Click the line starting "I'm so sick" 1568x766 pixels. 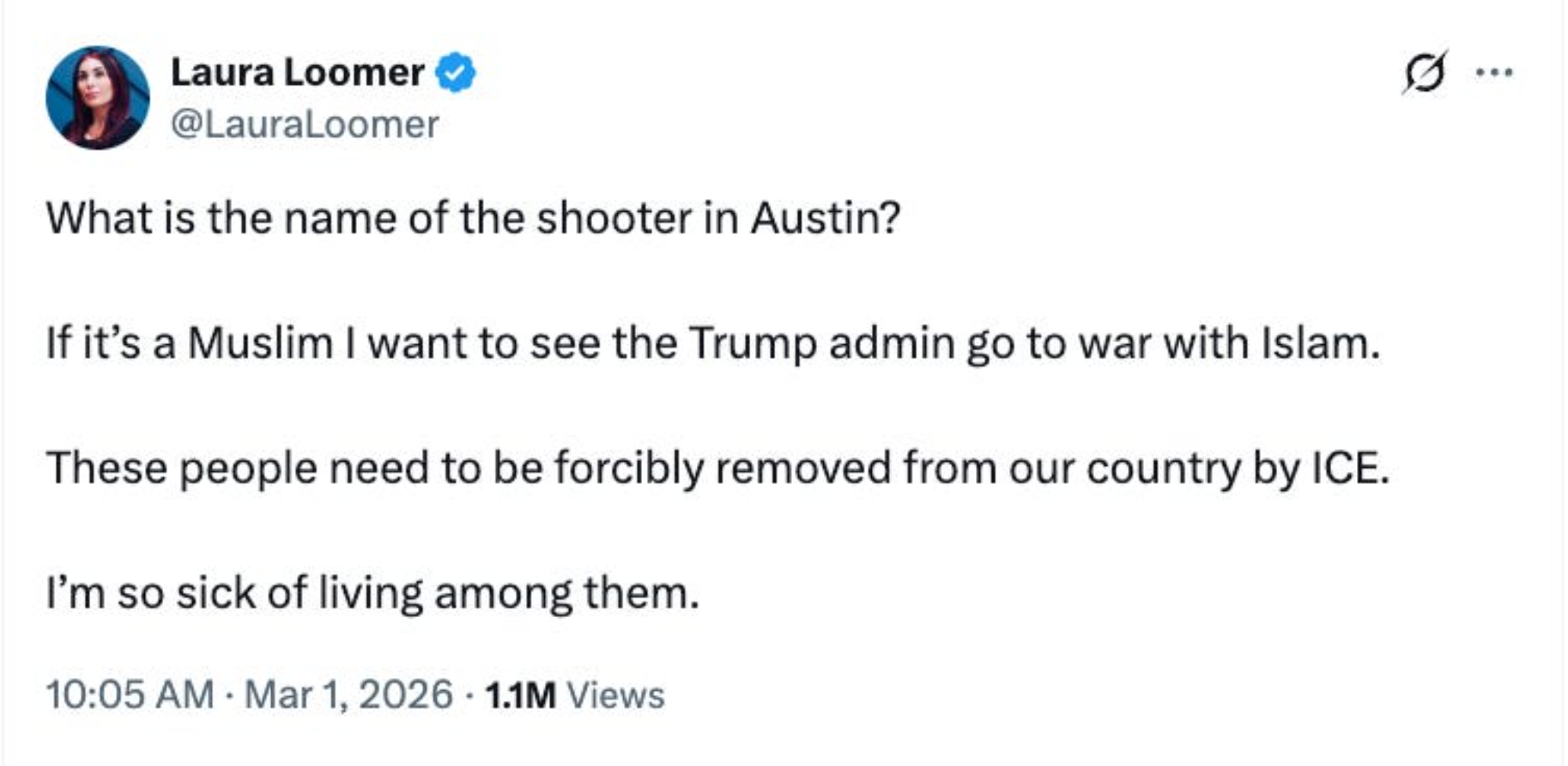pyautogui.click(x=372, y=593)
